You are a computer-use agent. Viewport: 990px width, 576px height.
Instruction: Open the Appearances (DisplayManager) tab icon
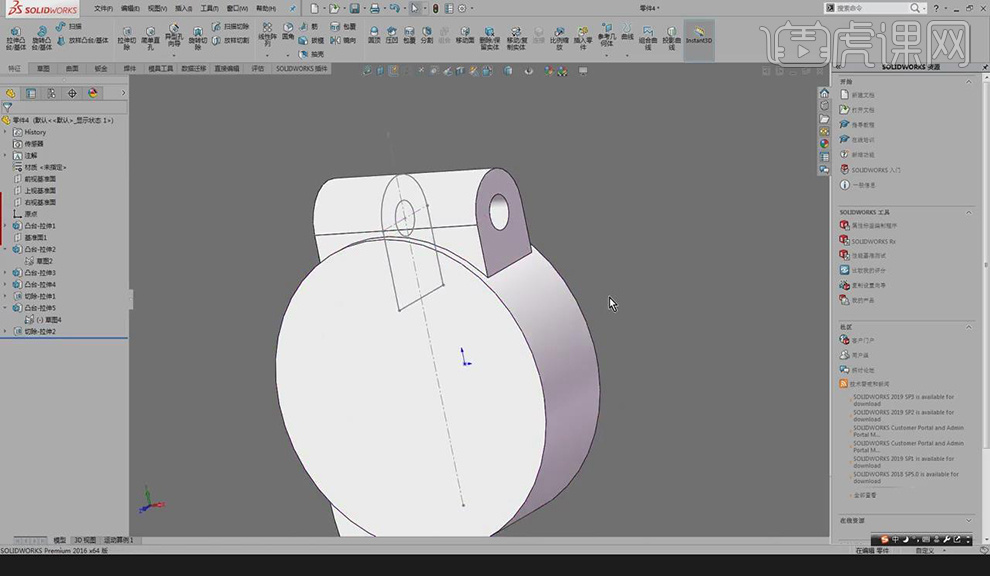(93, 93)
